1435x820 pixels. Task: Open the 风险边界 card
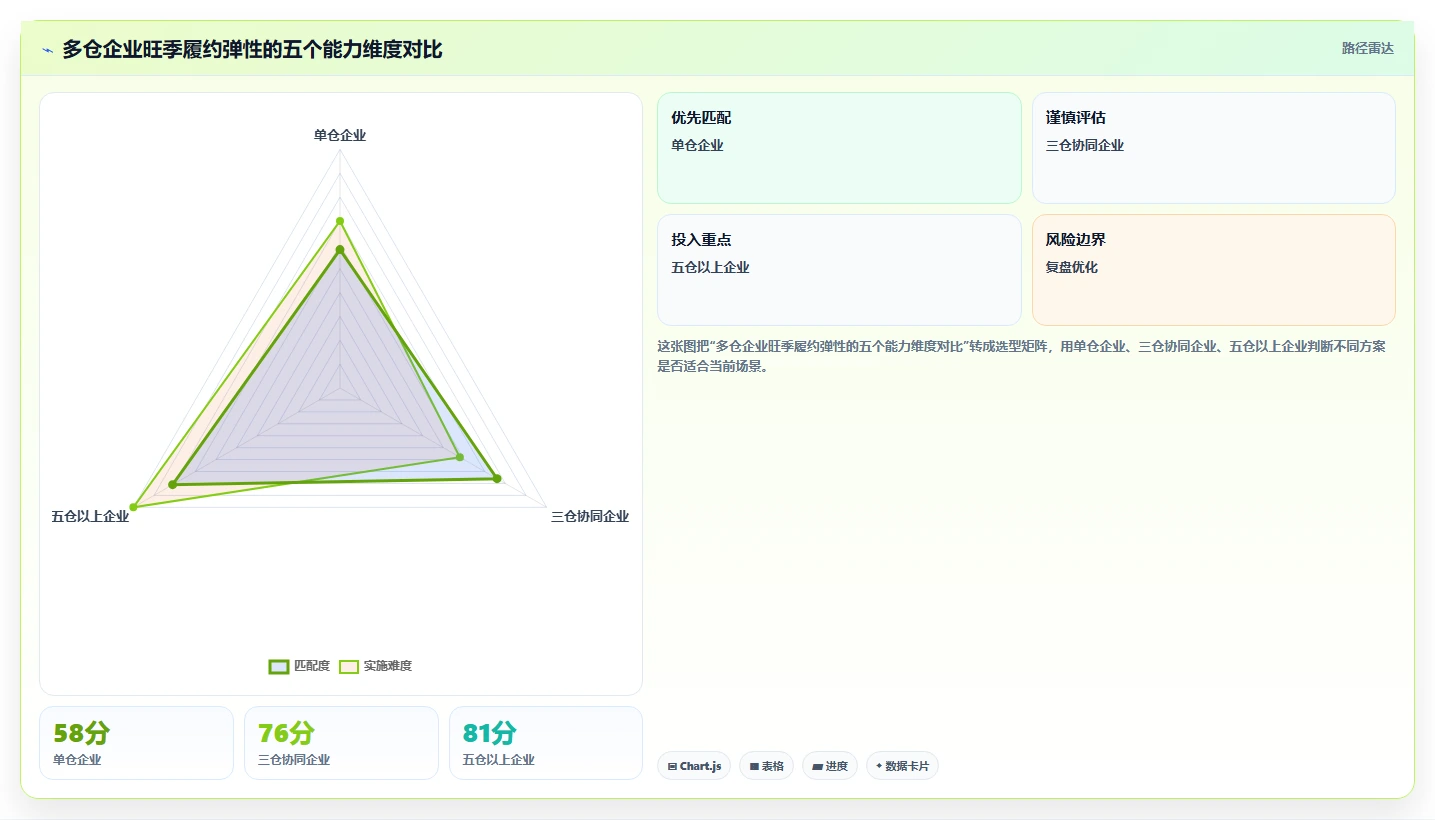tap(1213, 270)
